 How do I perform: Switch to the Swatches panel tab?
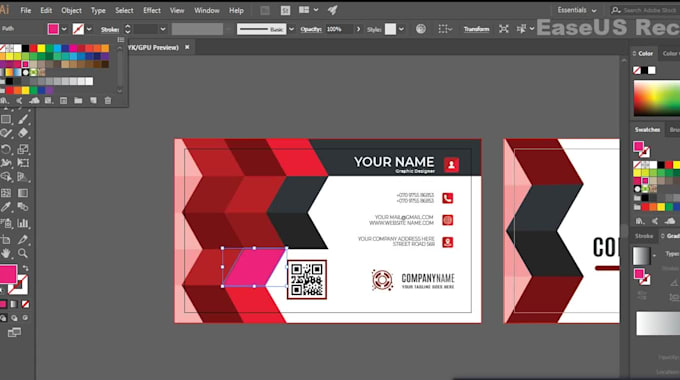point(647,130)
